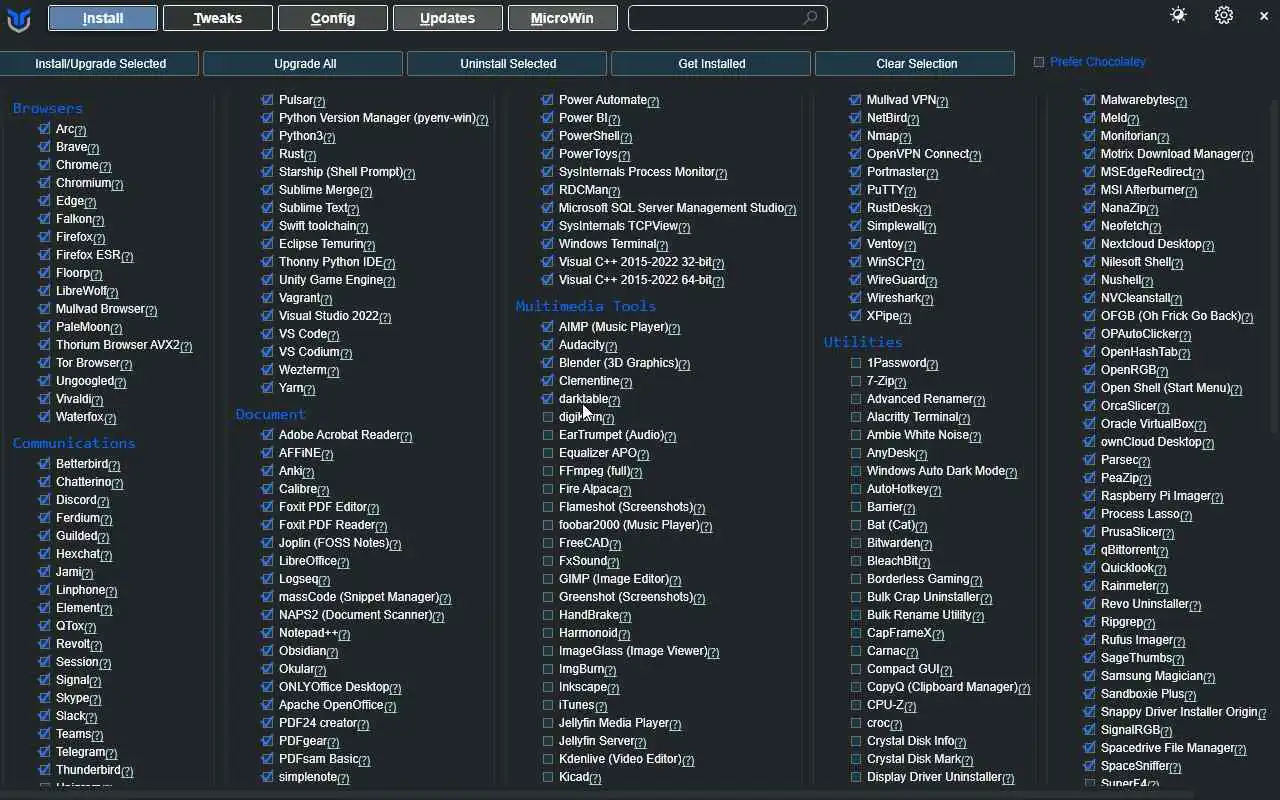1280x800 pixels.
Task: Uncheck the Malwarebytes checkbox
Action: click(x=1089, y=100)
